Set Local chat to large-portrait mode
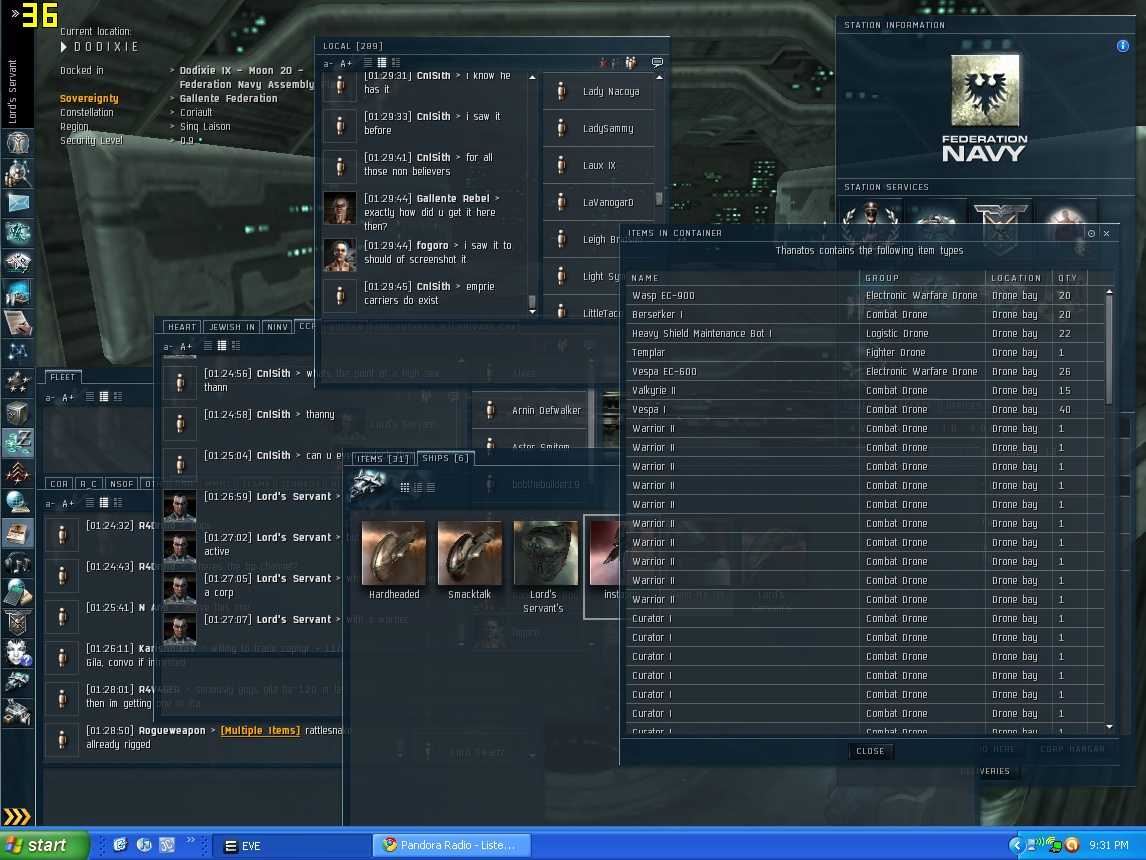The width and height of the screenshot is (1146, 860). (x=395, y=63)
